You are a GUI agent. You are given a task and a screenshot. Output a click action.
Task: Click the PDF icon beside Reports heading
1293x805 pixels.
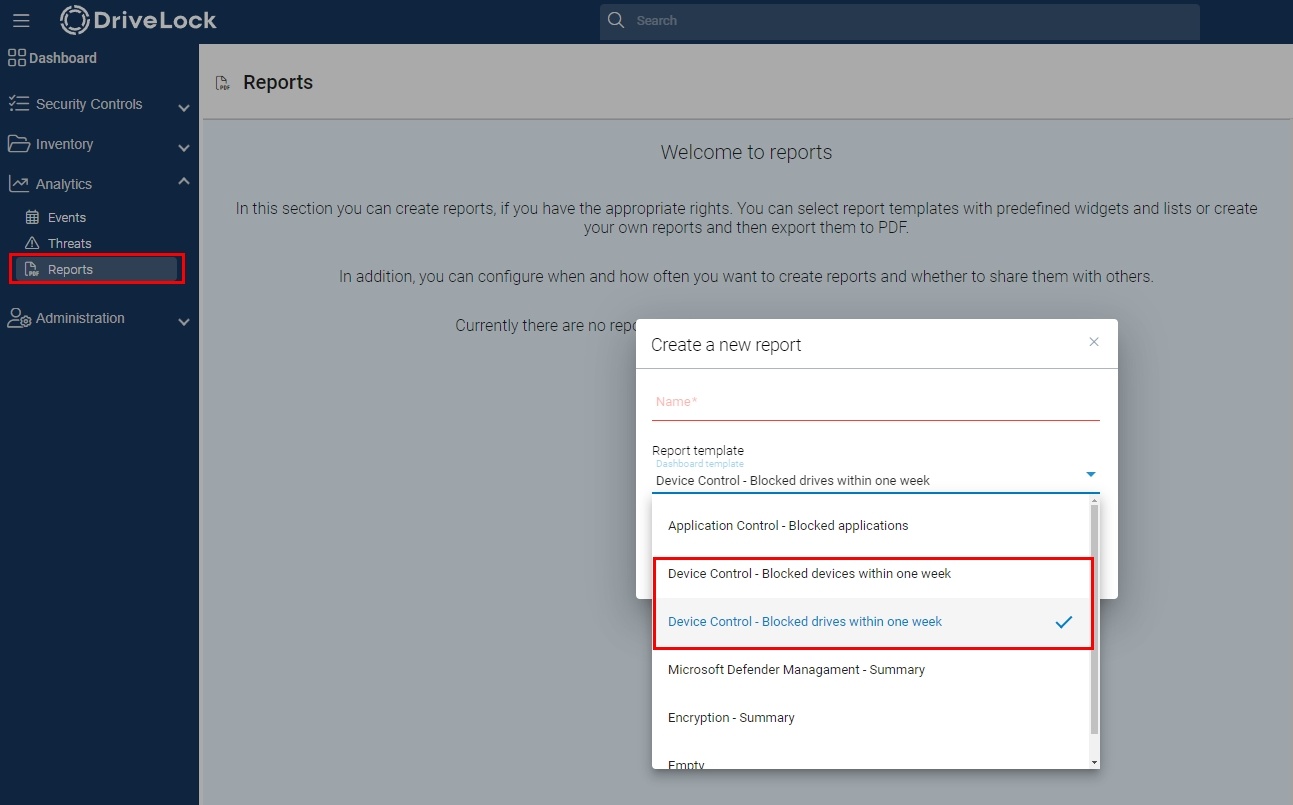click(x=222, y=83)
